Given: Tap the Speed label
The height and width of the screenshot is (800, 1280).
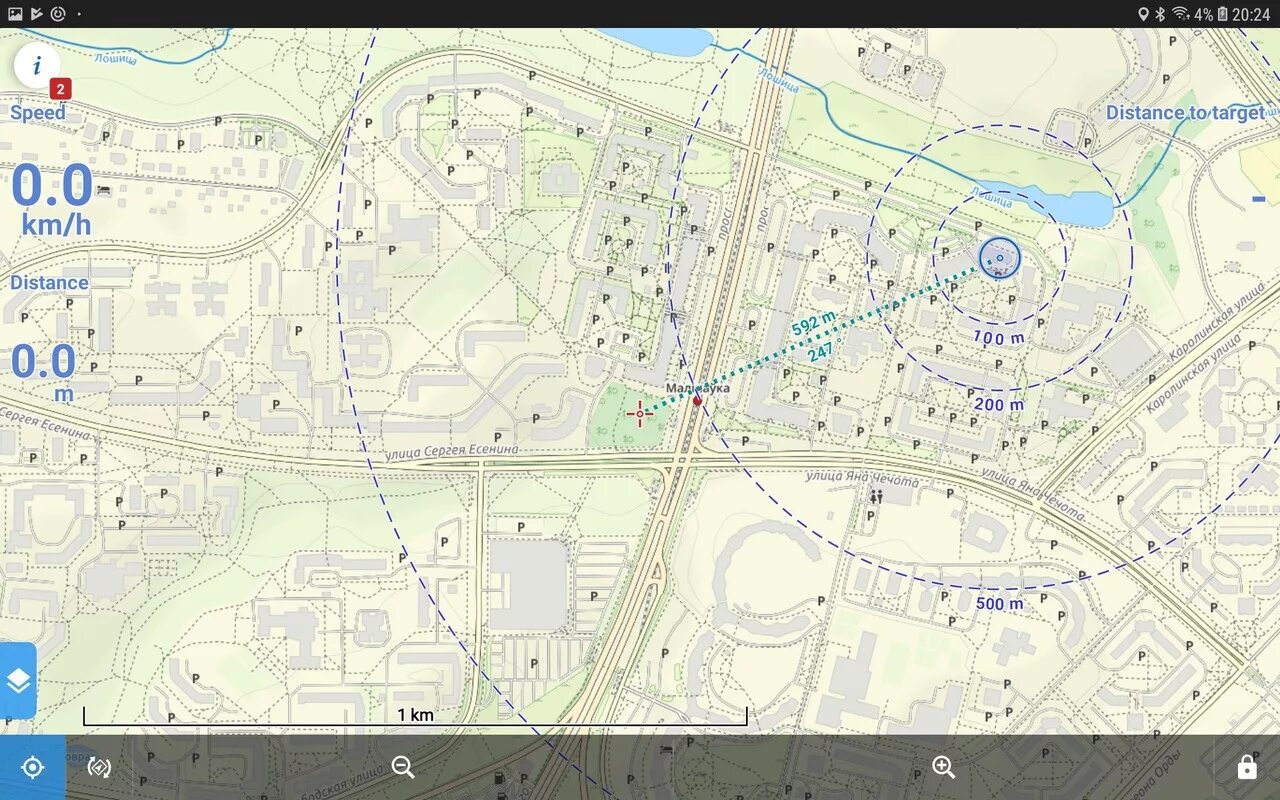Looking at the screenshot, I should point(38,112).
